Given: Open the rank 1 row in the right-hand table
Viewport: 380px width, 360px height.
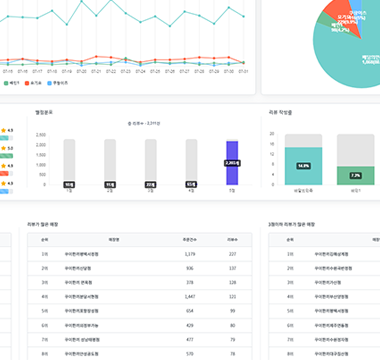Looking at the screenshot, I should [x=324, y=254].
